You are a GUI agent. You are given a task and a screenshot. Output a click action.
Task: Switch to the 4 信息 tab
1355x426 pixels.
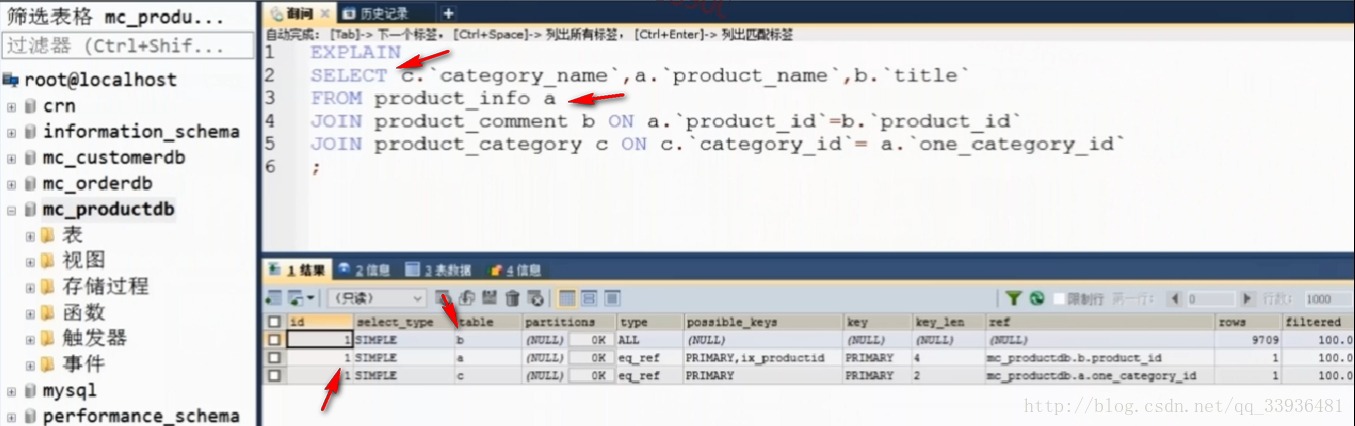point(515,270)
